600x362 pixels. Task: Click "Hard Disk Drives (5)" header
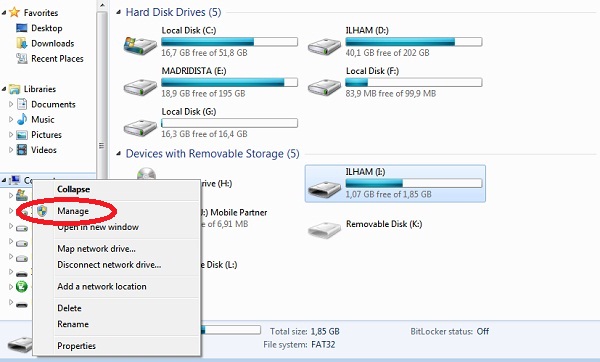click(173, 12)
